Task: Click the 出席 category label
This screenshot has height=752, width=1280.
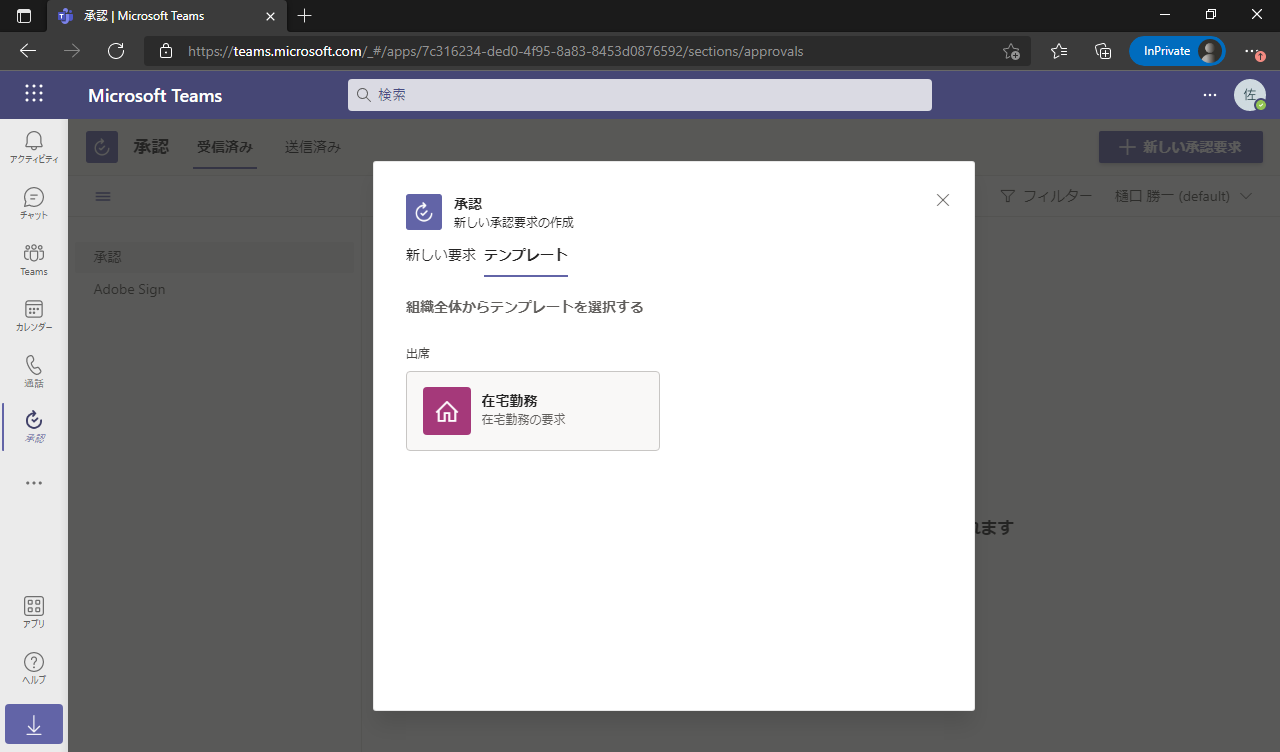Action: [x=418, y=353]
